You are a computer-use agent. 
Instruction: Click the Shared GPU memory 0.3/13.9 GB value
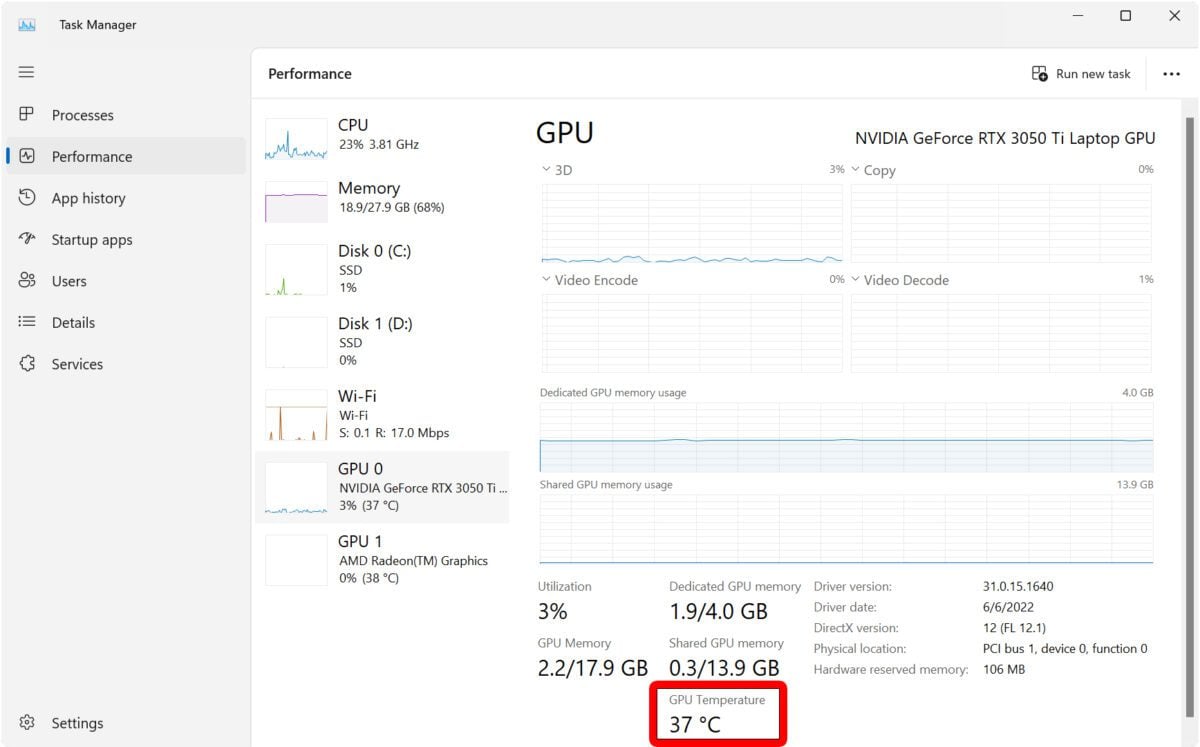click(x=724, y=667)
